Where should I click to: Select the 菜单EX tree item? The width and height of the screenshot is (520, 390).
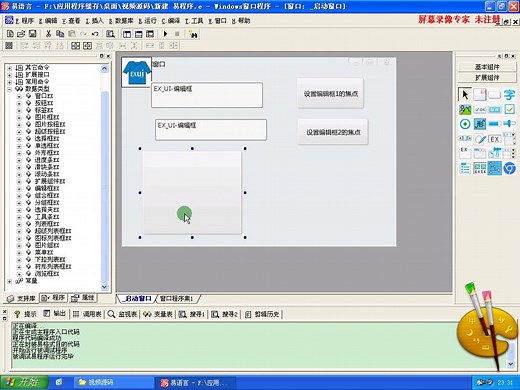(44, 253)
